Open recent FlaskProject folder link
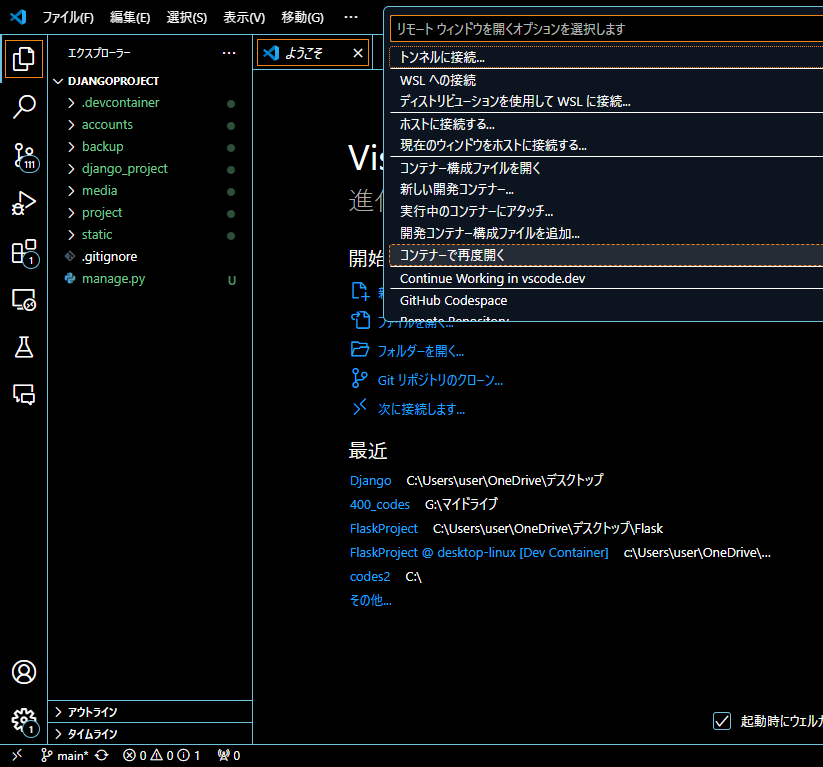This screenshot has width=823, height=767. tap(384, 529)
